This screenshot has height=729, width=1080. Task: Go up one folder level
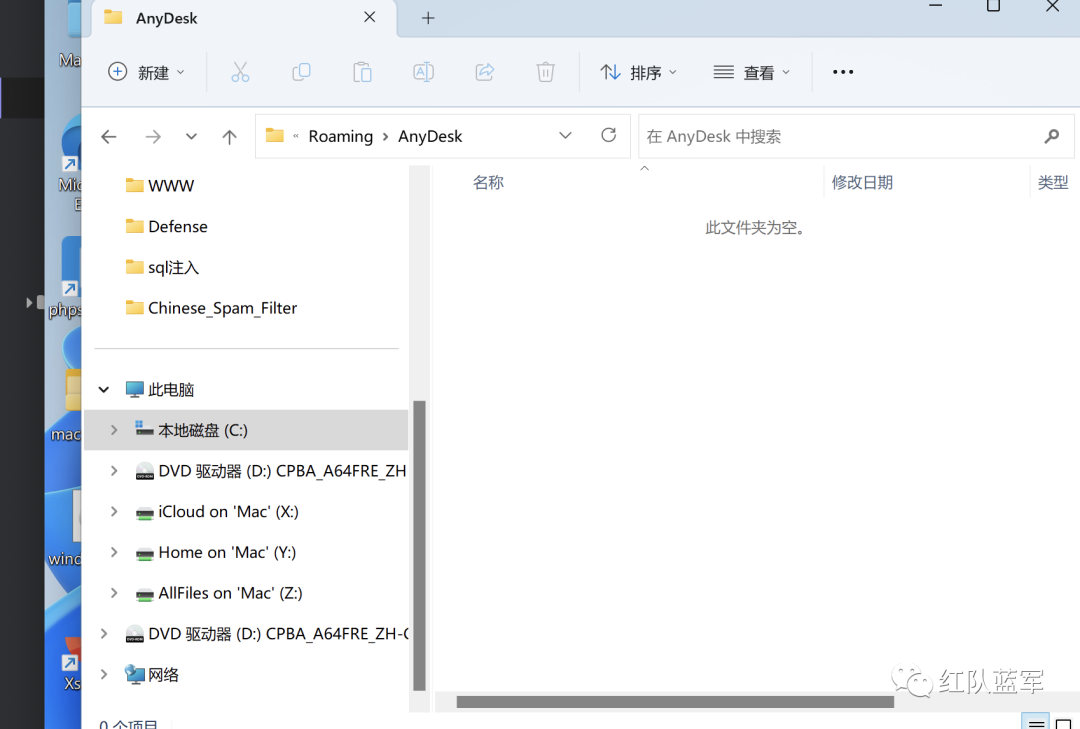coord(229,136)
